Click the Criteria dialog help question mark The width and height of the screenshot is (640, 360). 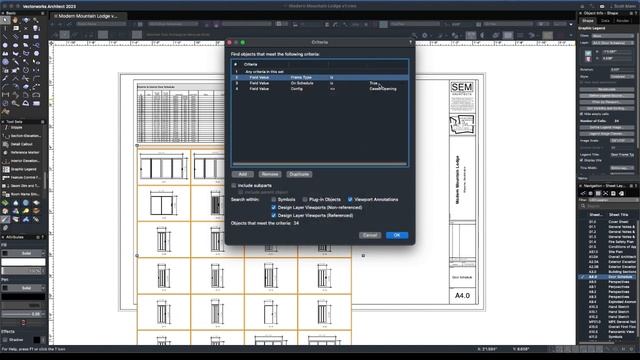tap(410, 42)
